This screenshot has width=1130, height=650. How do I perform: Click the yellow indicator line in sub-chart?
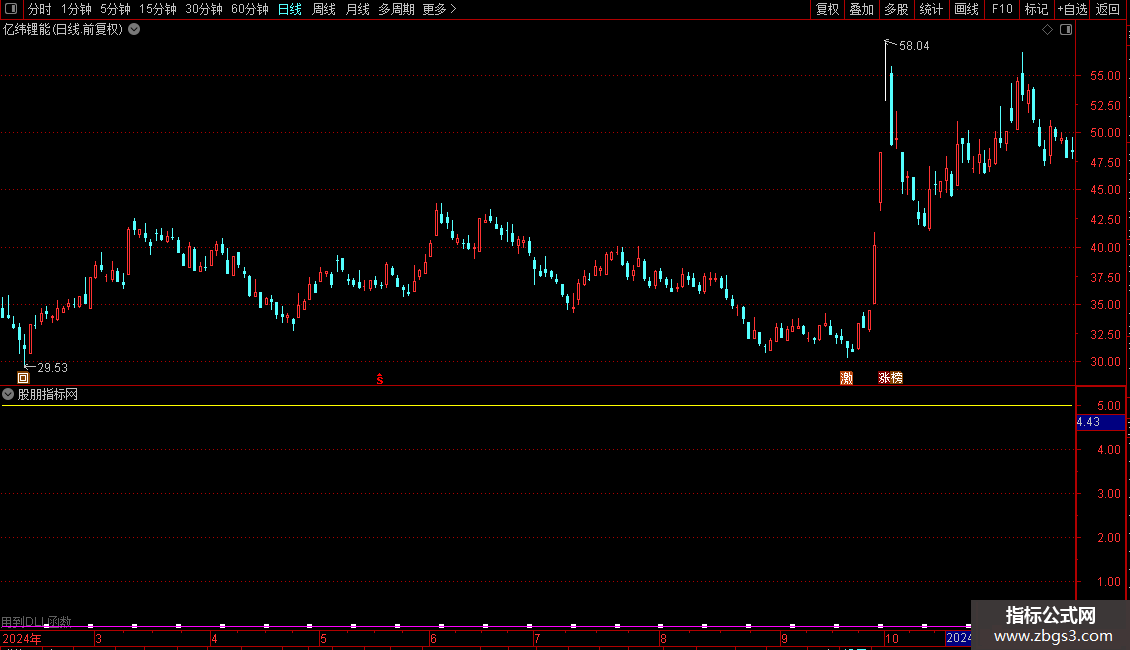tap(537, 406)
